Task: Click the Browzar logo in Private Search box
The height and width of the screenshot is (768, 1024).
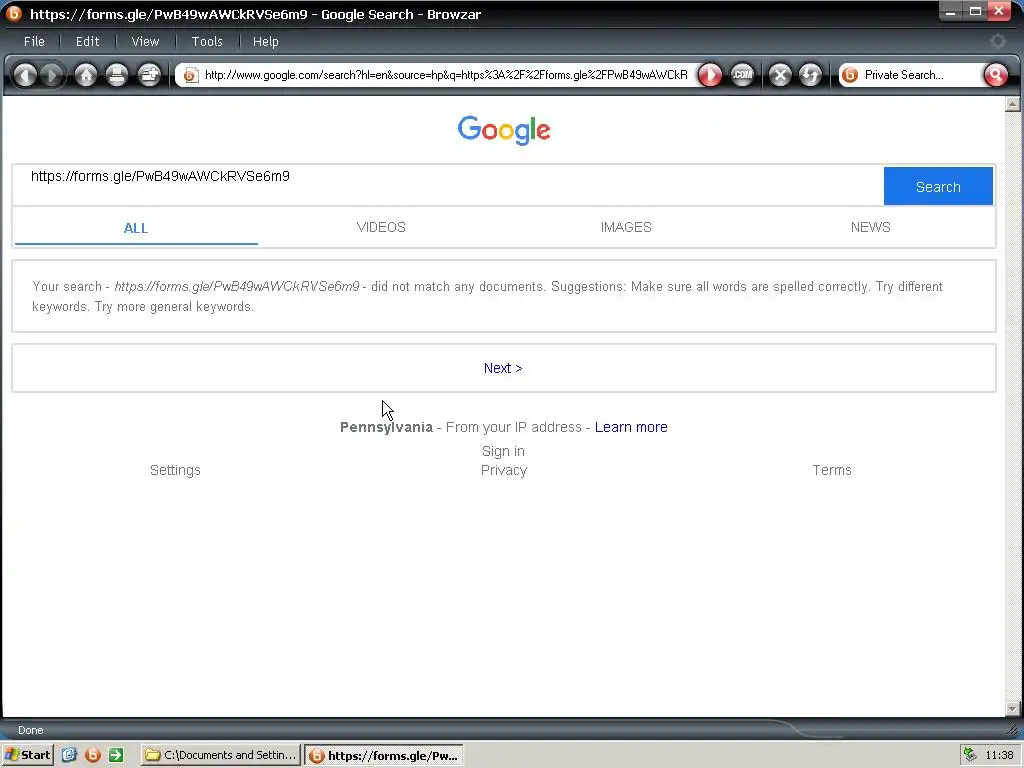Action: pos(850,75)
